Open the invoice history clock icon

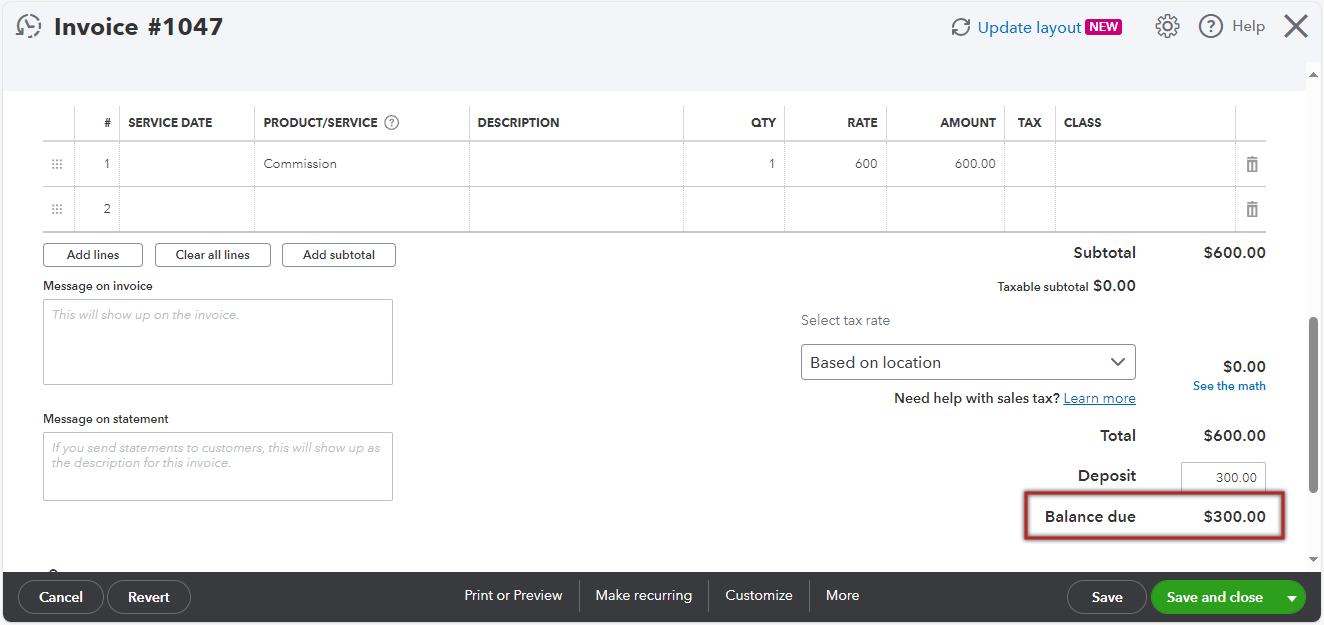pos(29,27)
